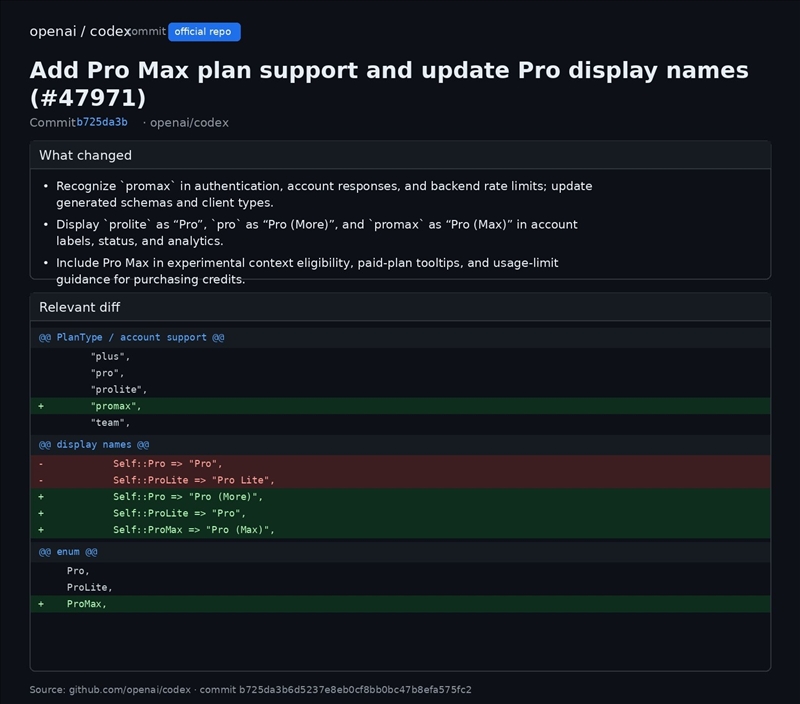The height and width of the screenshot is (704, 800).
Task: Select the bullet starting 'Include Pro Max'
Action: [307, 271]
